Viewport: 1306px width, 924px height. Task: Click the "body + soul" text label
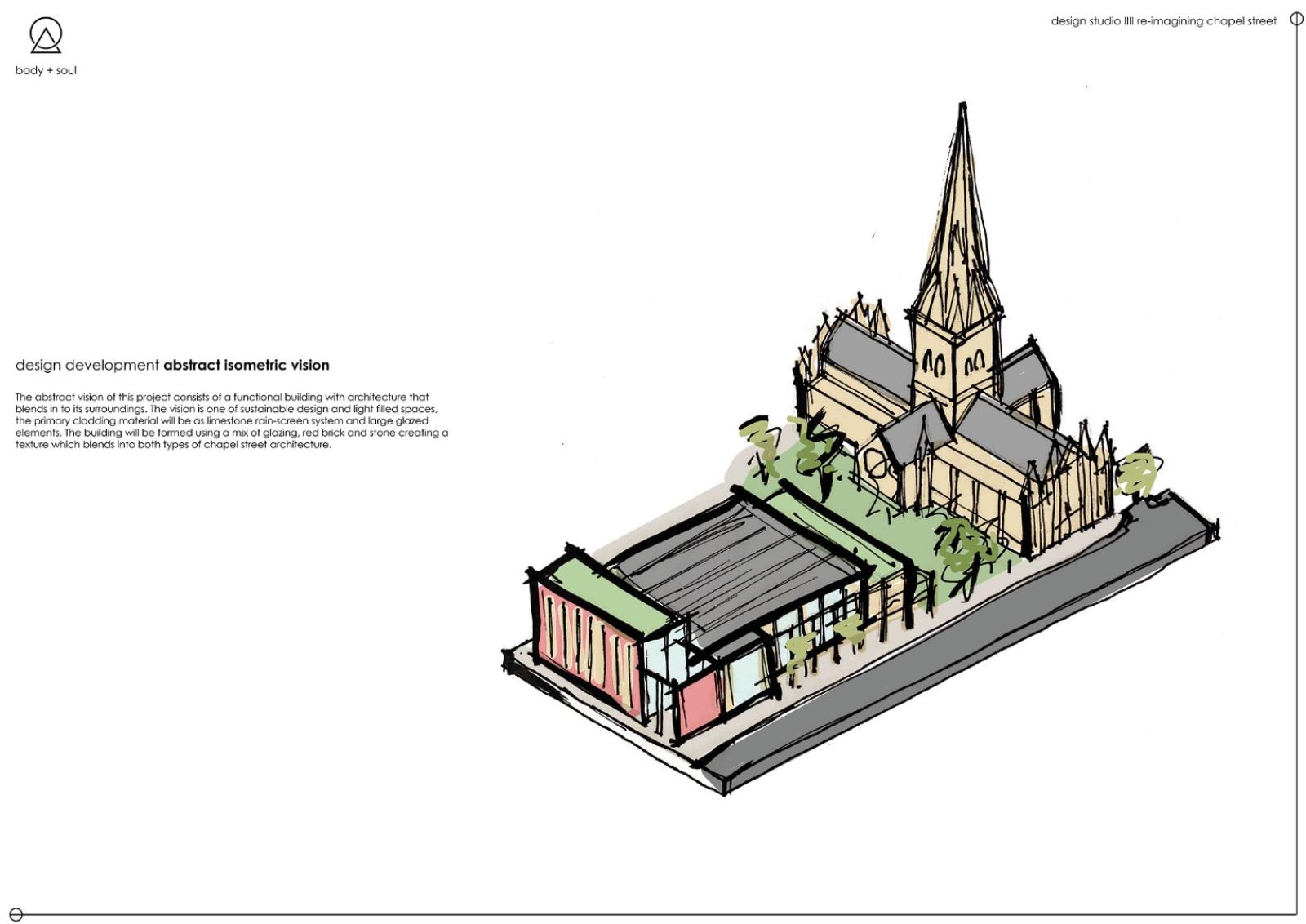click(46, 71)
